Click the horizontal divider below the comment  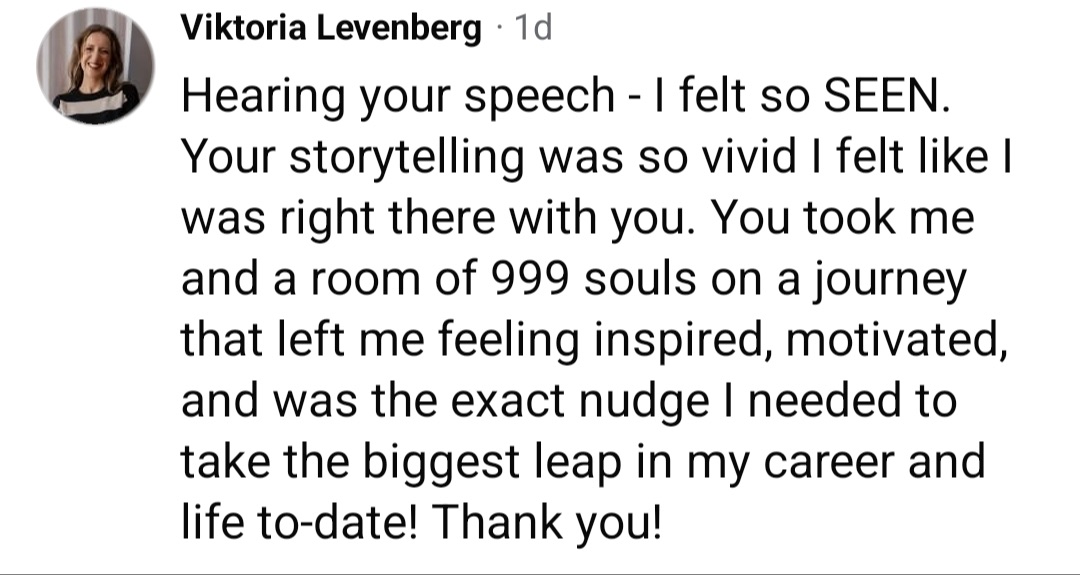point(540,573)
